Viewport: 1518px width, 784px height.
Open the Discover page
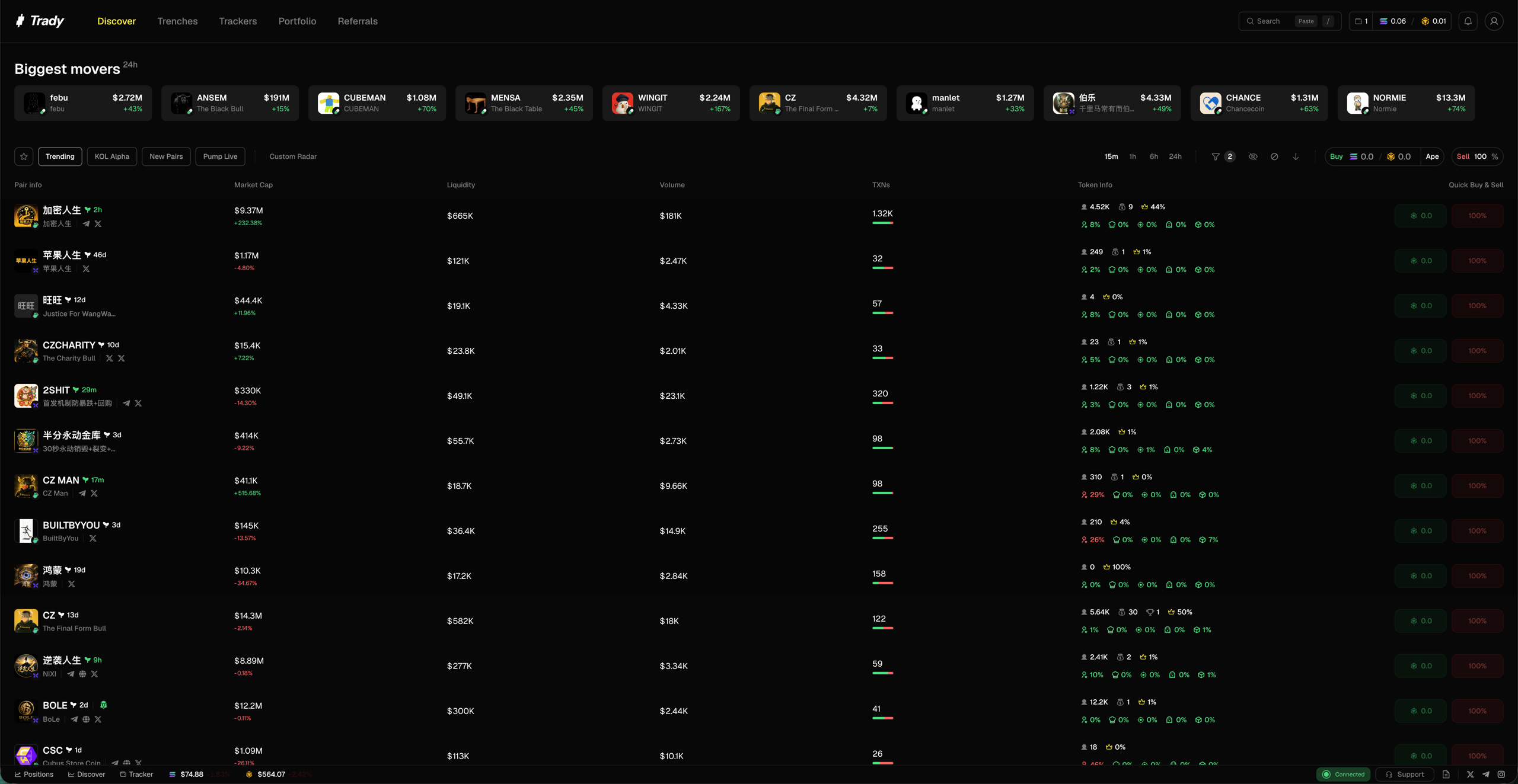pyautogui.click(x=116, y=21)
